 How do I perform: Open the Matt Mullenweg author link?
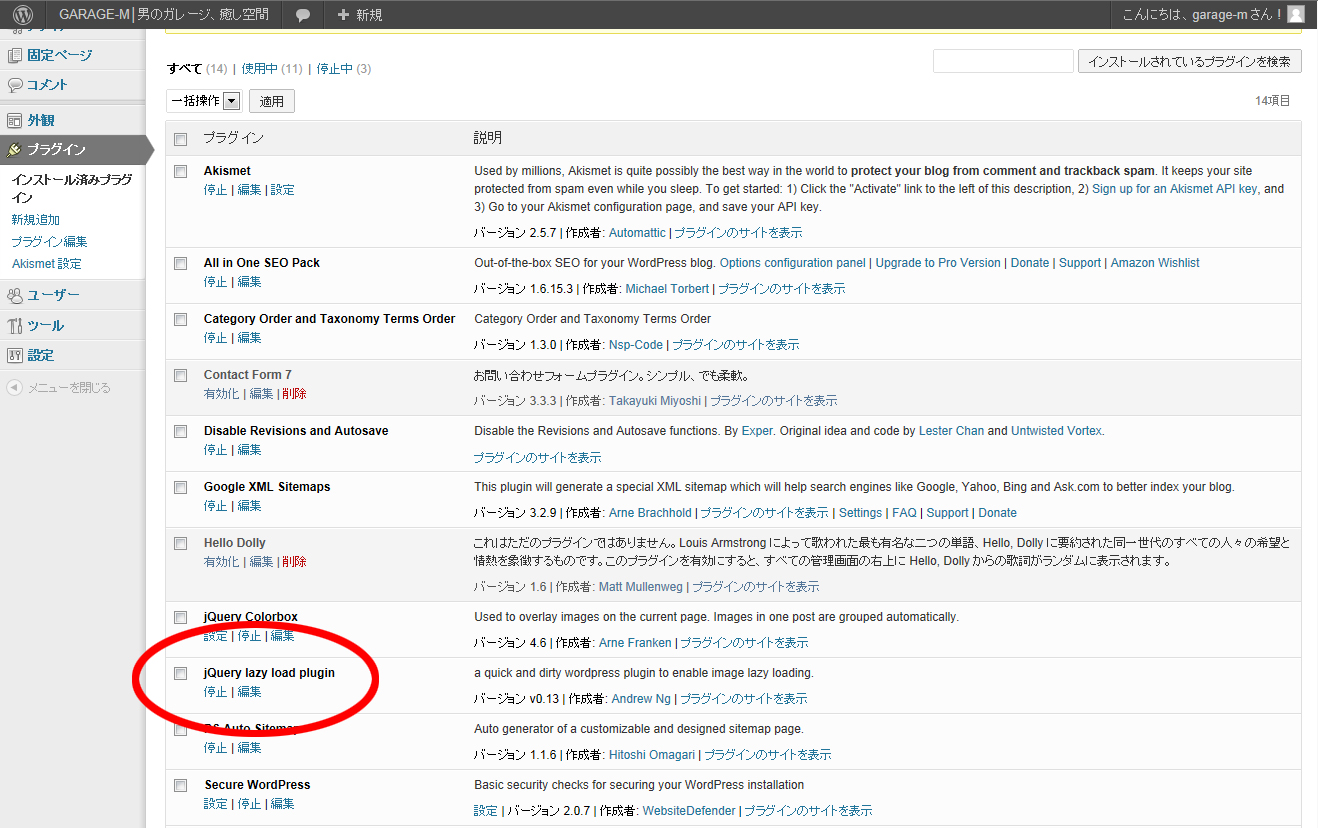tap(641, 587)
